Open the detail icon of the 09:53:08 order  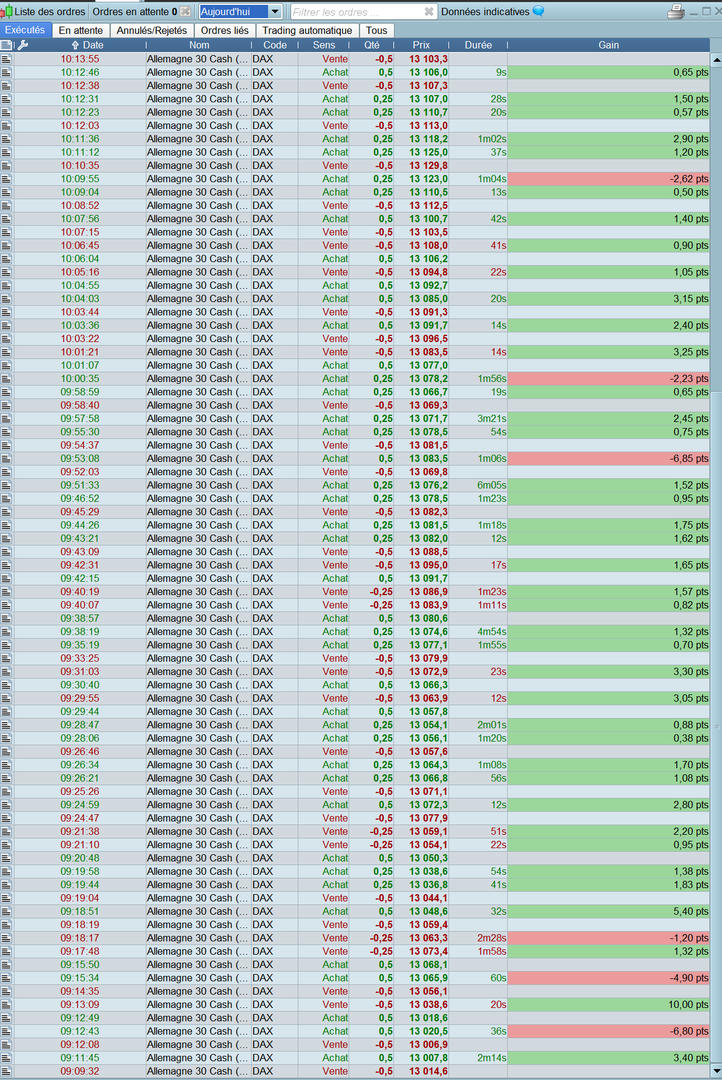pyautogui.click(x=7, y=459)
